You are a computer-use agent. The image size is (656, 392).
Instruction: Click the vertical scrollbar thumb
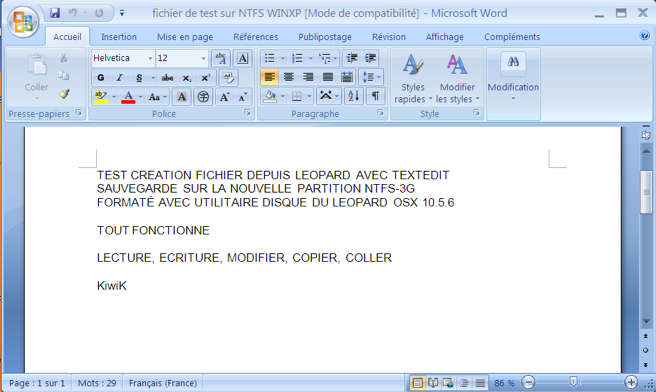coord(646,192)
